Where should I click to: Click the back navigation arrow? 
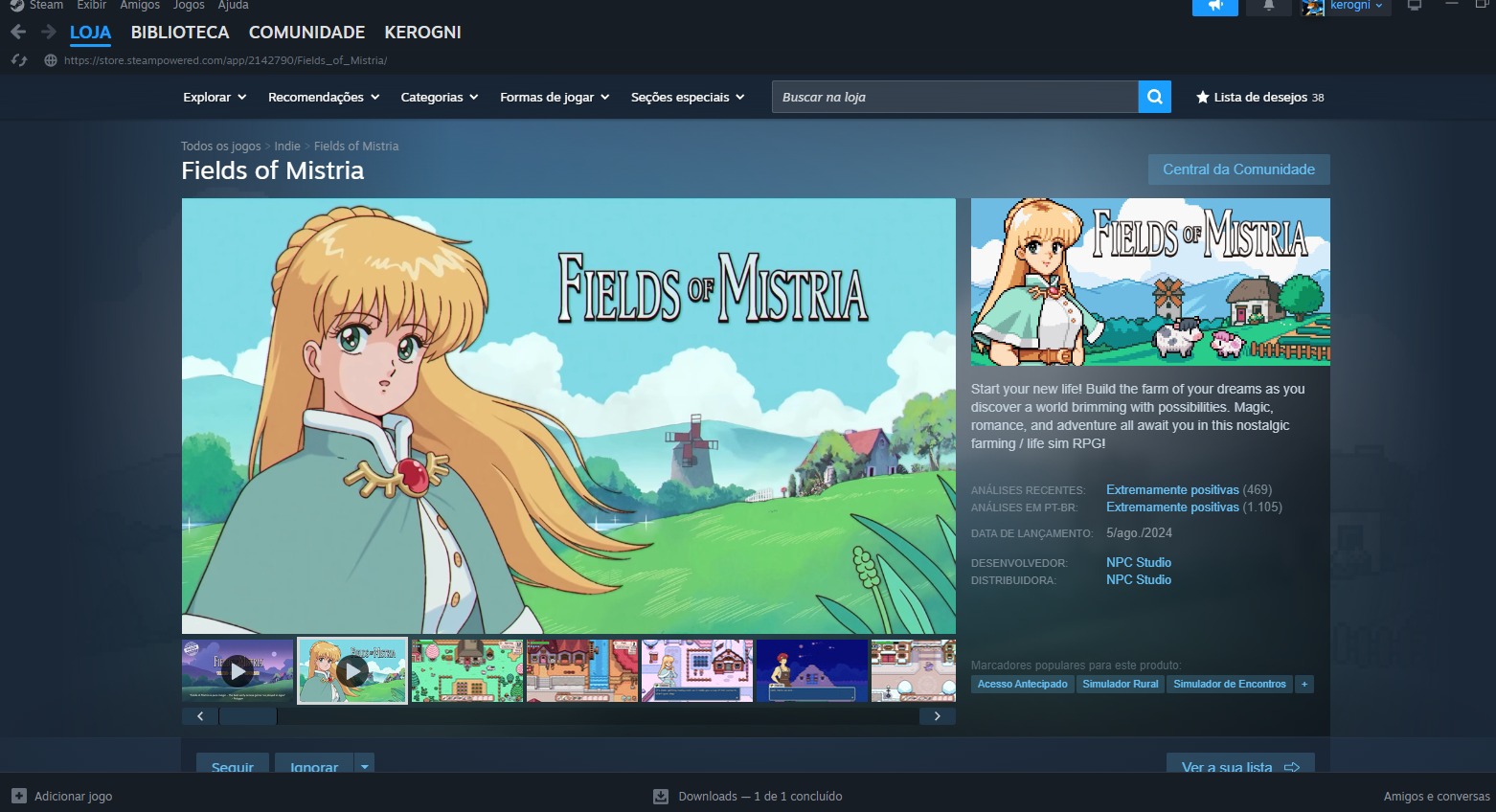[x=18, y=33]
